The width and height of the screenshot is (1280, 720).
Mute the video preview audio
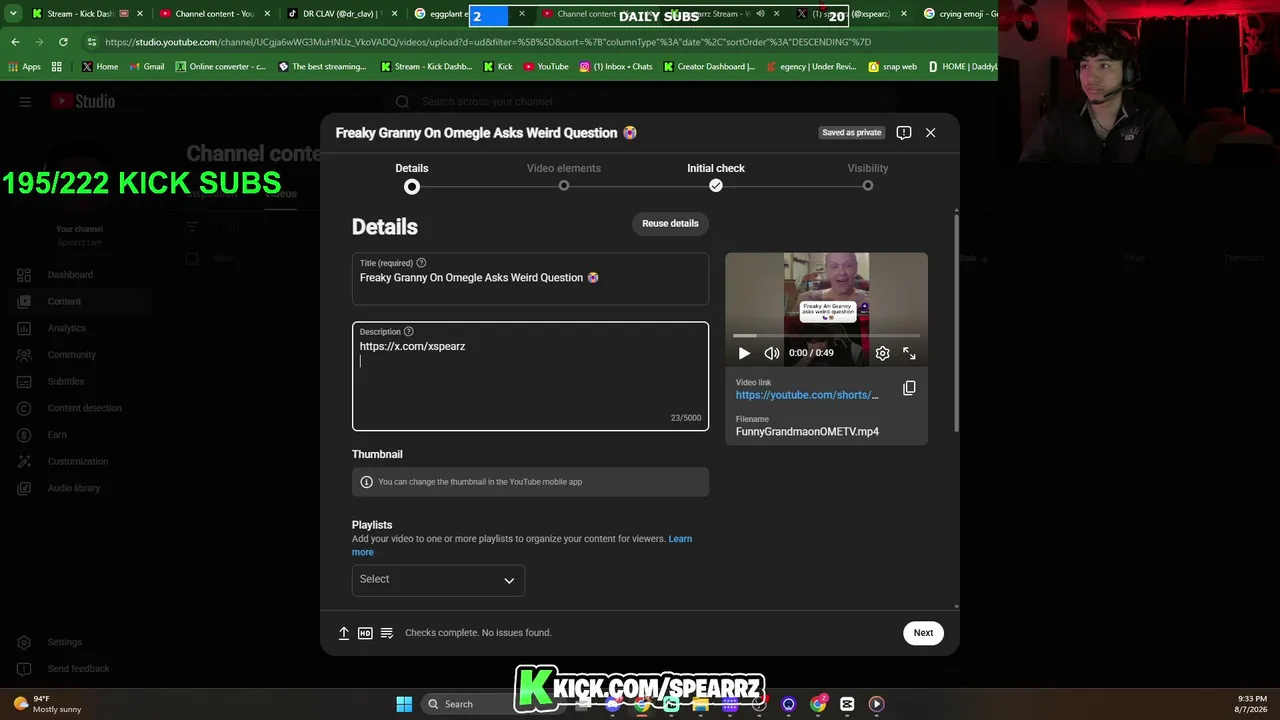click(772, 353)
